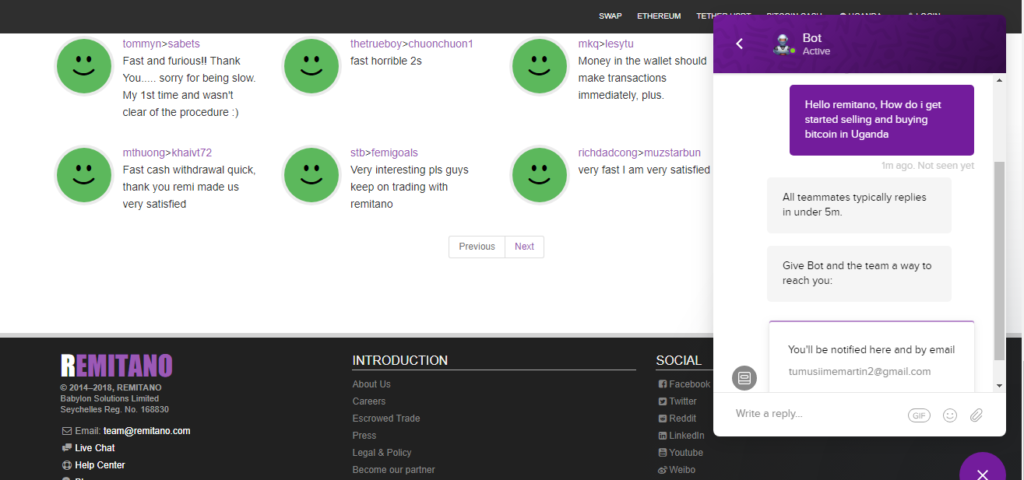Image resolution: width=1024 pixels, height=480 pixels.
Task: Open the Escrowed Trade footer link
Action: click(x=386, y=418)
